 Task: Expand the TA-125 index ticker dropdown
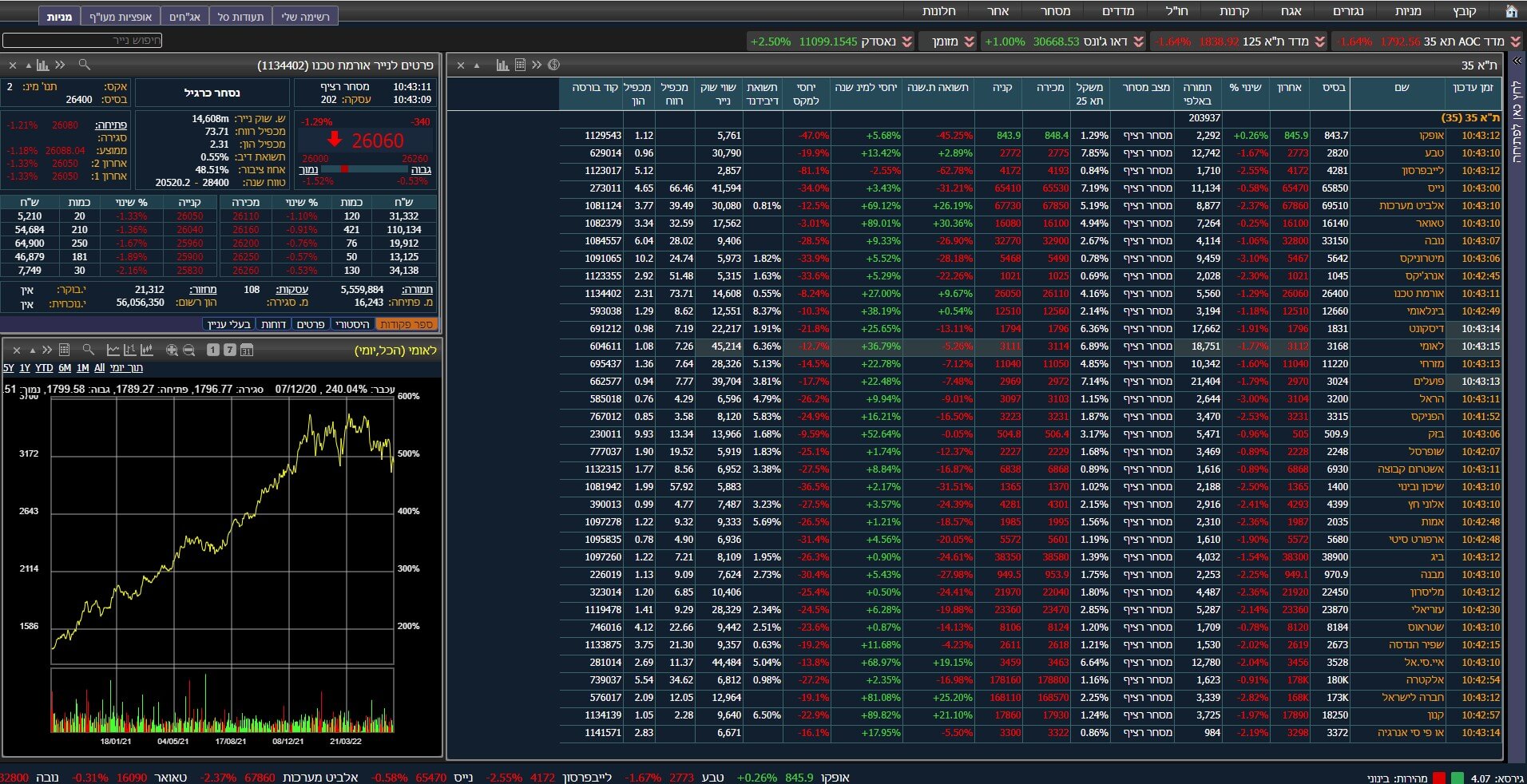click(1320, 42)
